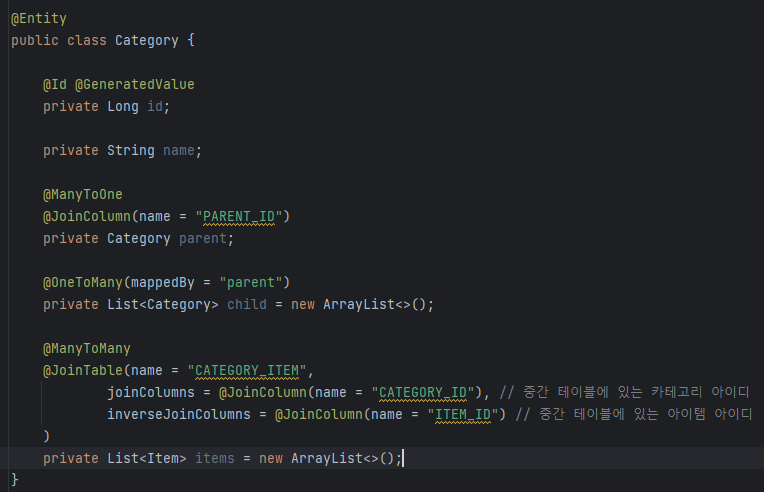Click List<Category> type declaration
764x492 pixels.
click(163, 304)
